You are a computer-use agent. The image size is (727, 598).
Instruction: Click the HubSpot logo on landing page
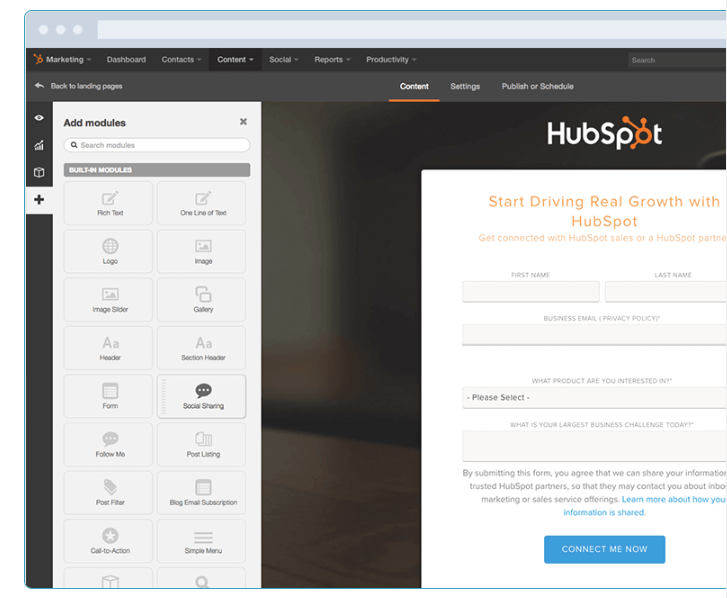(605, 133)
